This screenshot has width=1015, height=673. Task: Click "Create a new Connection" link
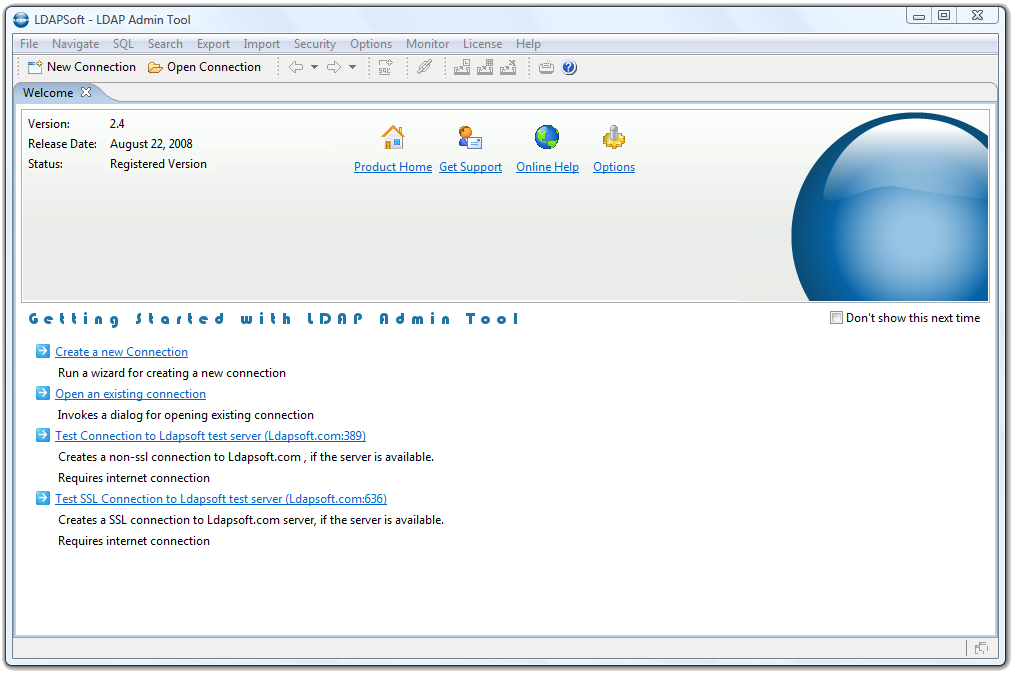121,352
